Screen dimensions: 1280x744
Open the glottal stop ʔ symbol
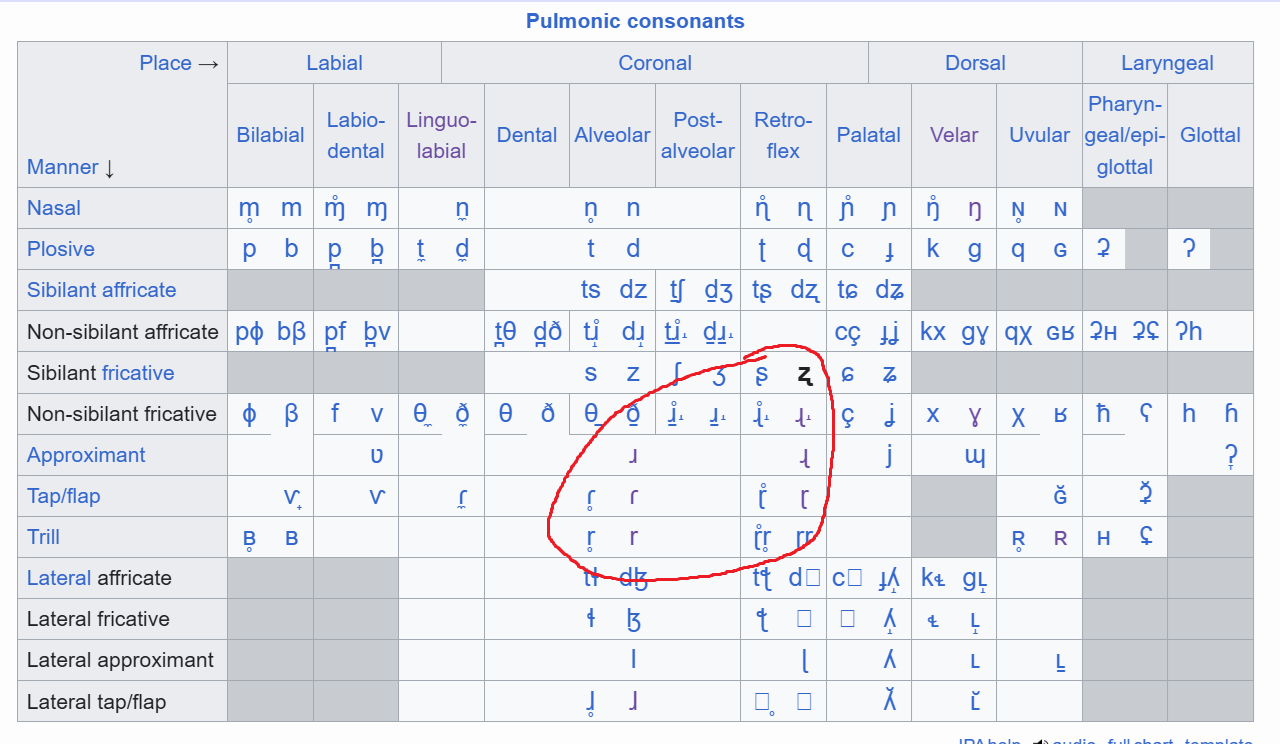pos(1188,249)
